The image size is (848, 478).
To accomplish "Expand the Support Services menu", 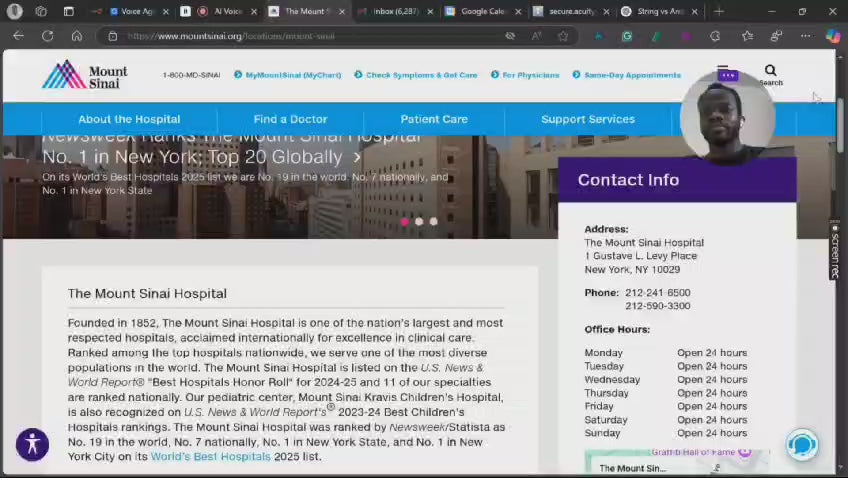I will pyautogui.click(x=588, y=119).
